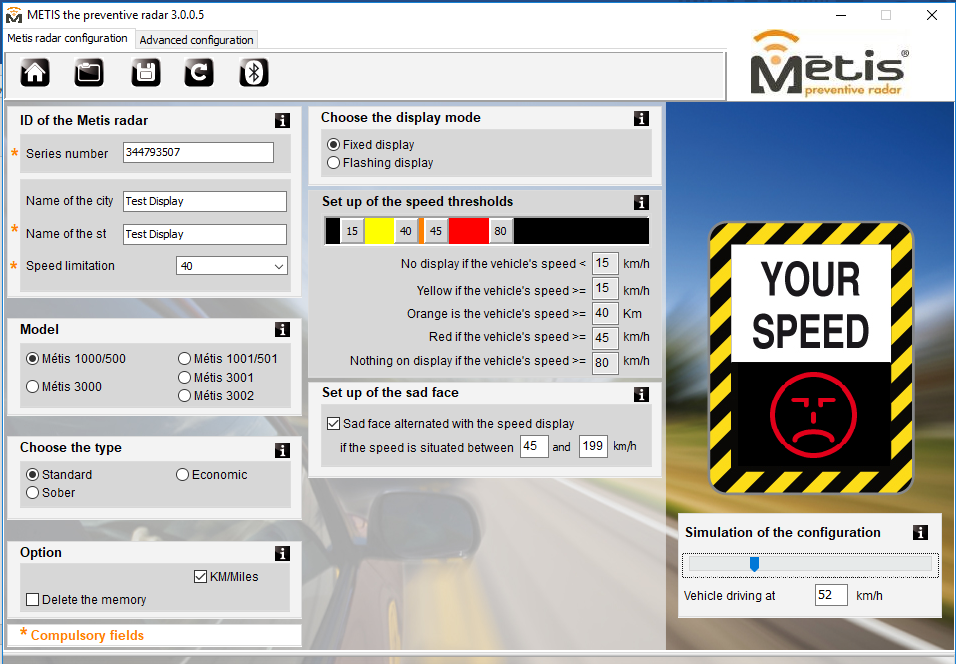Show info for Choose the display mode
956x664 pixels.
tap(641, 119)
